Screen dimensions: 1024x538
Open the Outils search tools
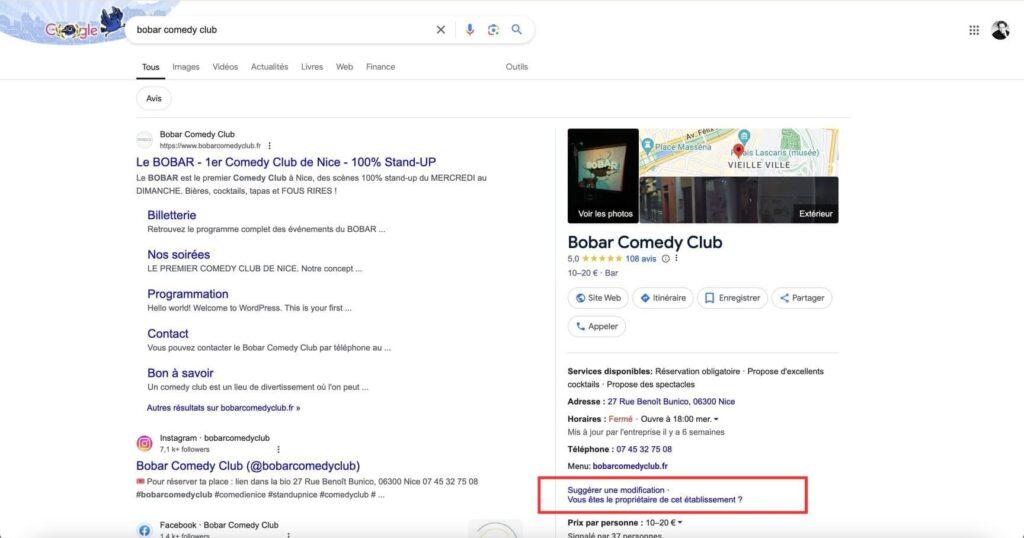click(x=517, y=67)
